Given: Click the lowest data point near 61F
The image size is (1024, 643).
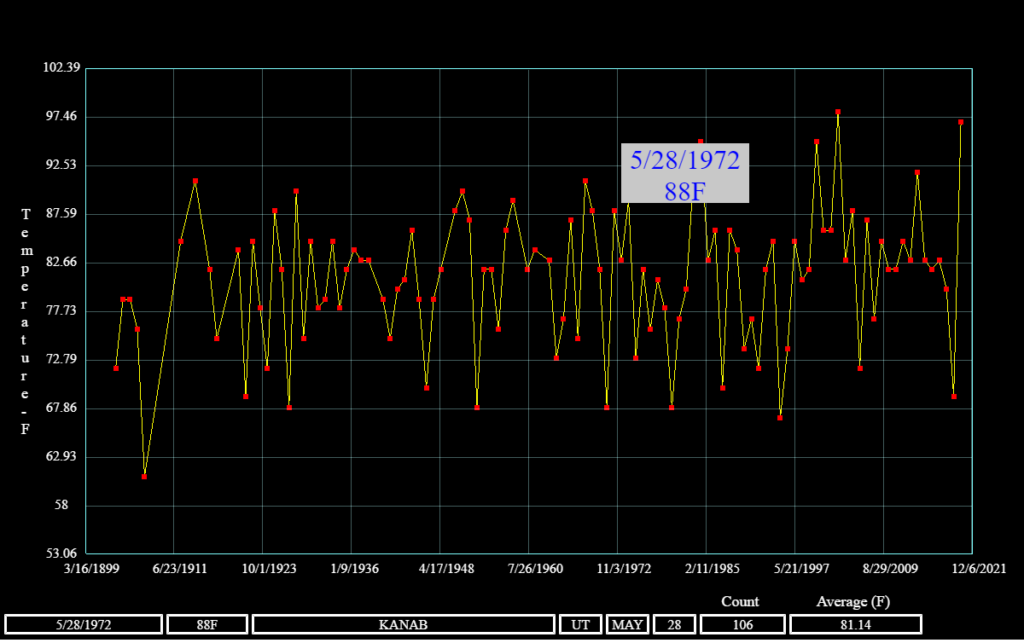Looking at the screenshot, I should coord(144,477).
